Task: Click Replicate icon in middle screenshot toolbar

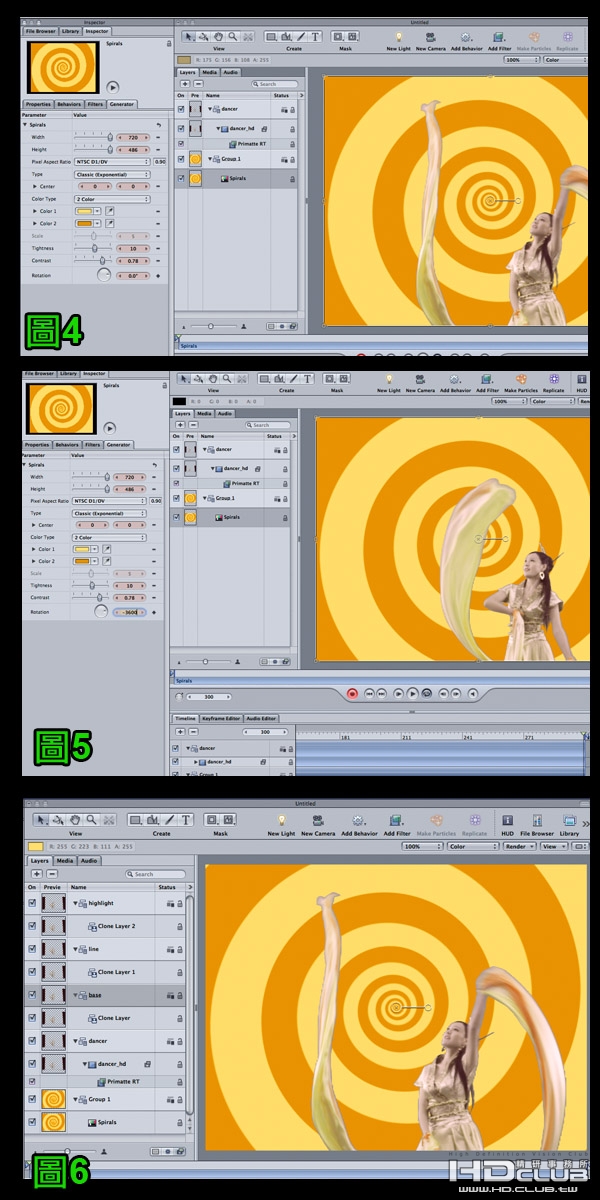Action: [x=556, y=379]
